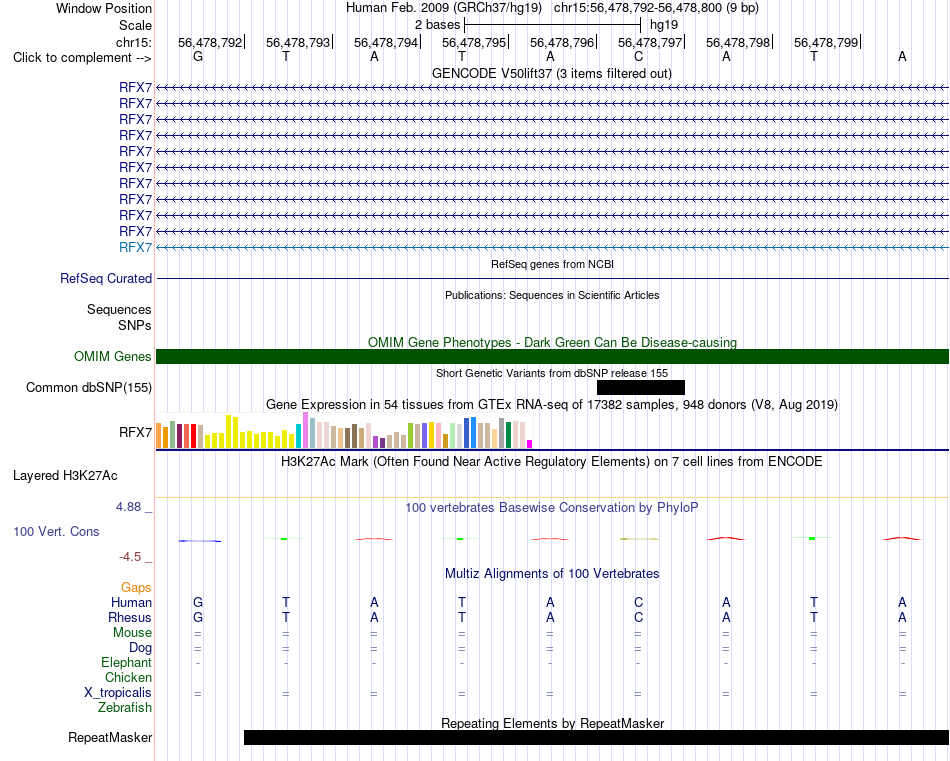Viewport: 950px width, 761px height.
Task: Click the 'chr15:' base position label
Action: click(134, 42)
